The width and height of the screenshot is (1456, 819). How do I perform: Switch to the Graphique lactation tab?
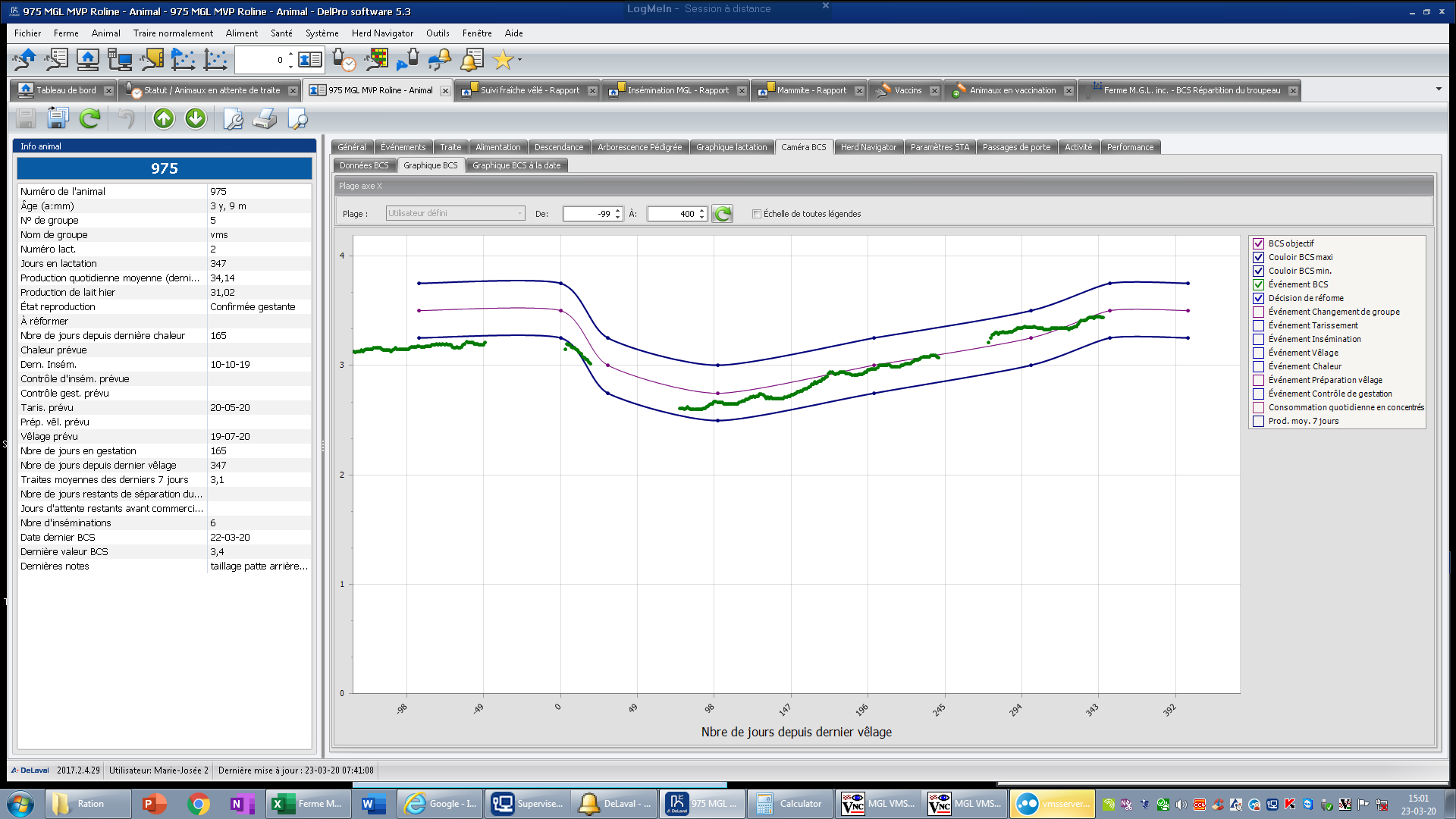coord(731,147)
